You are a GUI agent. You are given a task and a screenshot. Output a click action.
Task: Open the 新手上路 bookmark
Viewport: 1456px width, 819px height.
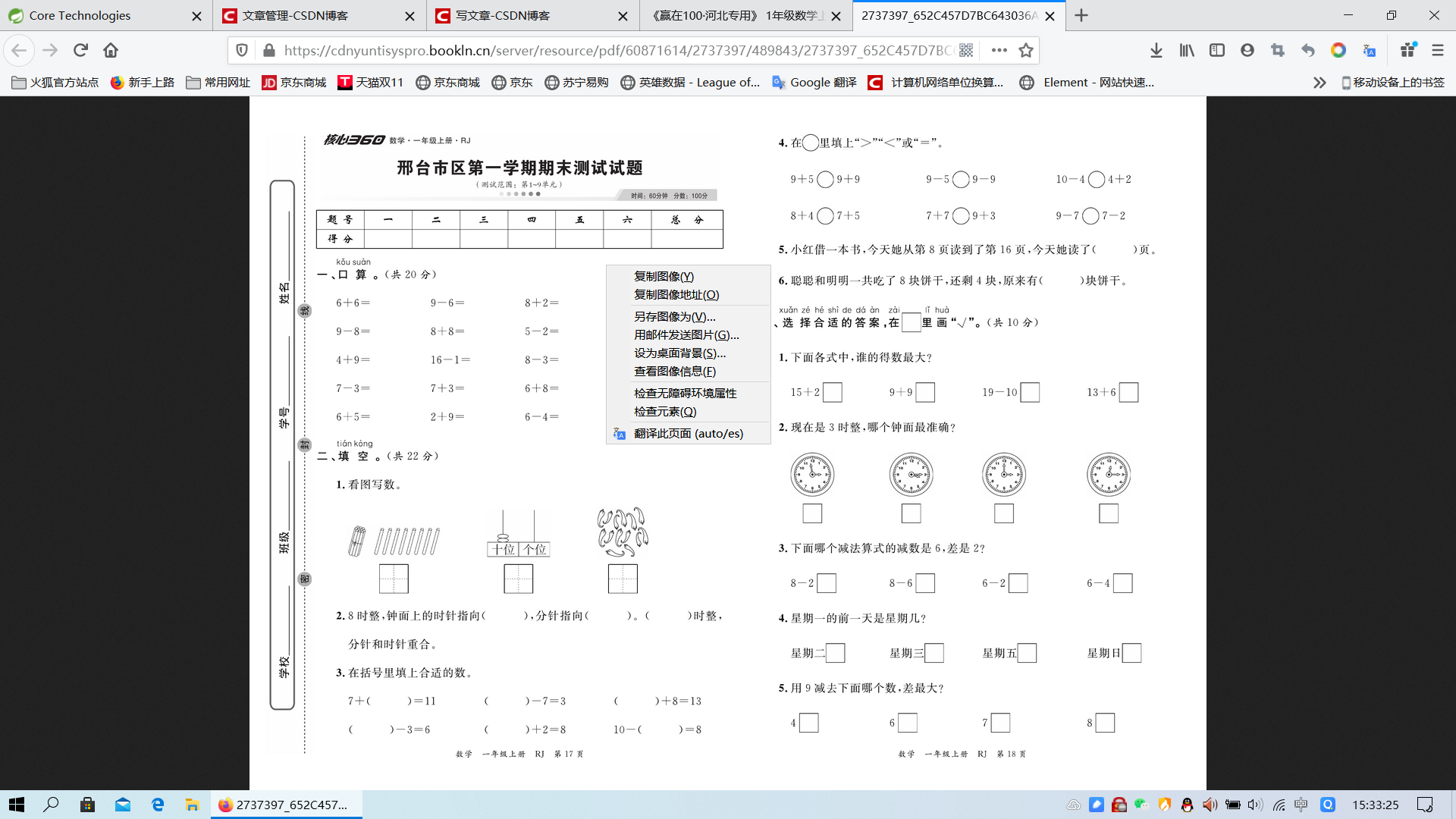click(144, 82)
